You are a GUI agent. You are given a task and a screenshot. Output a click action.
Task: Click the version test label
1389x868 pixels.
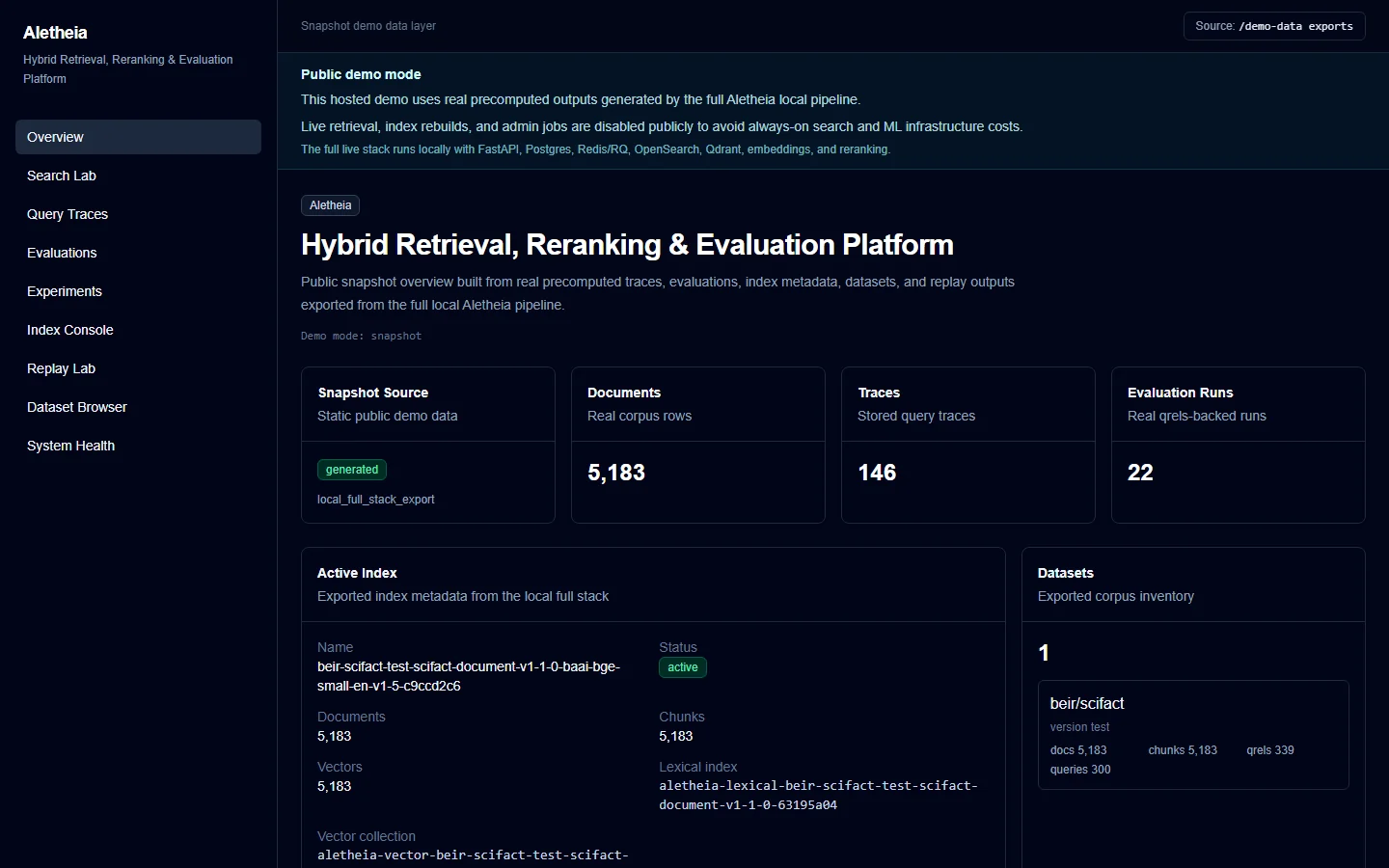click(1080, 727)
